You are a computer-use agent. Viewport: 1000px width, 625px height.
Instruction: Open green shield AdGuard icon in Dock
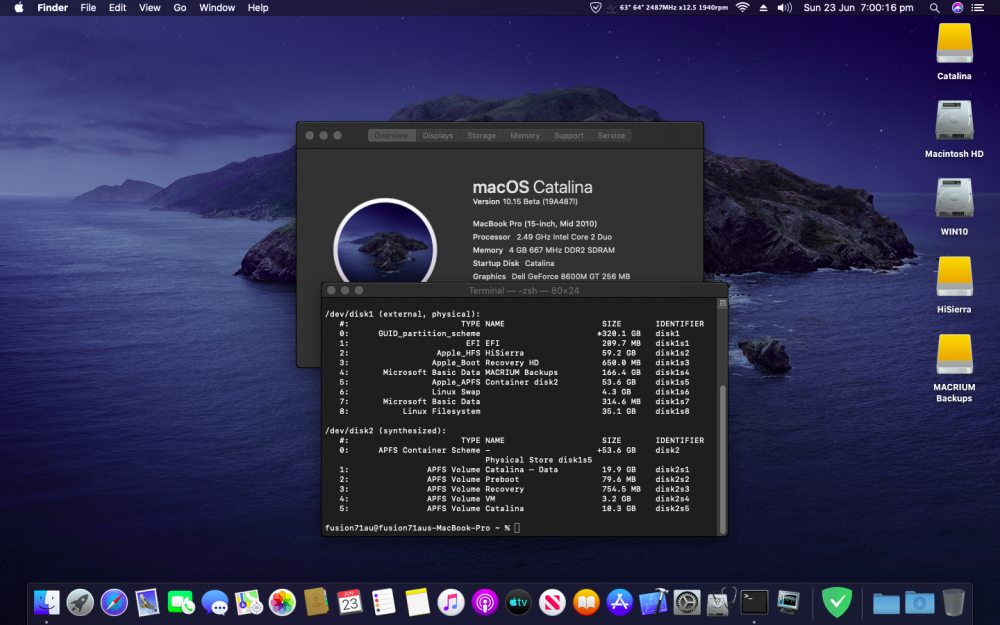(837, 602)
